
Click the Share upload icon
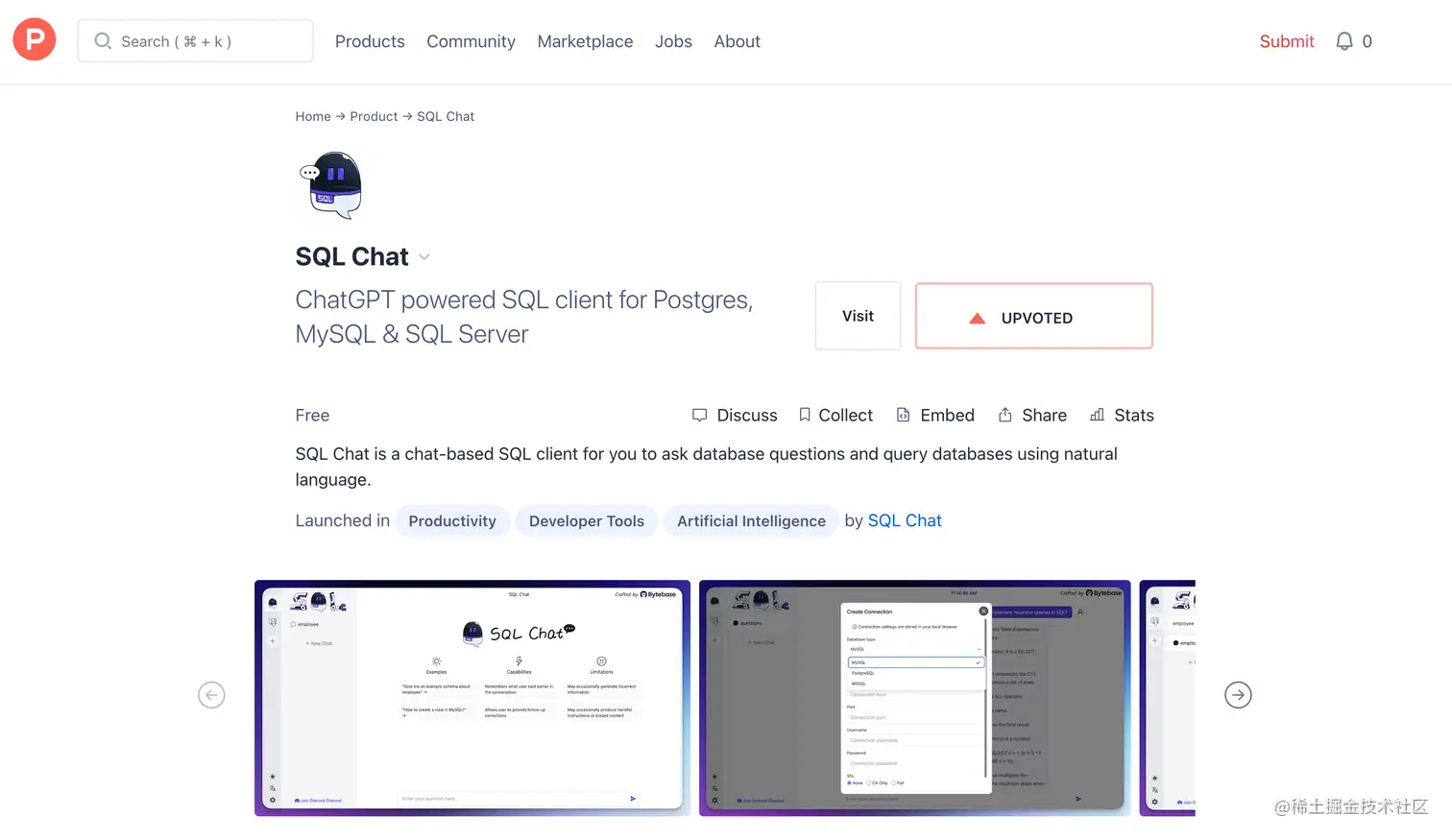(x=1004, y=415)
